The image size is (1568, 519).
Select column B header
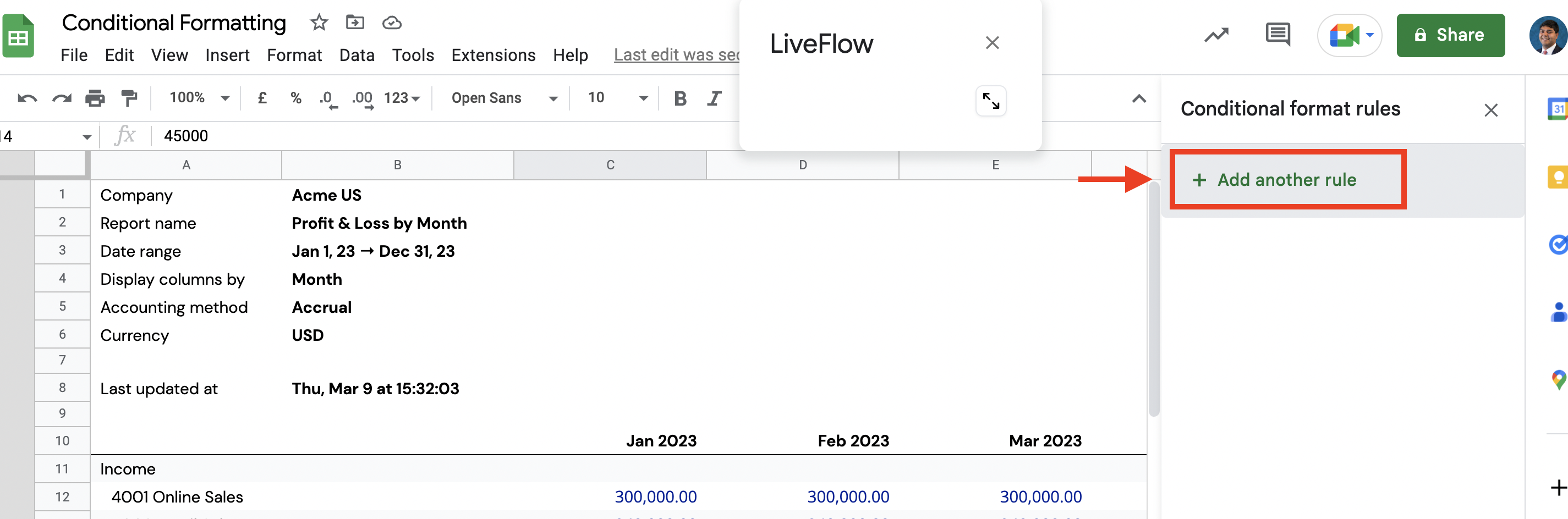397,165
